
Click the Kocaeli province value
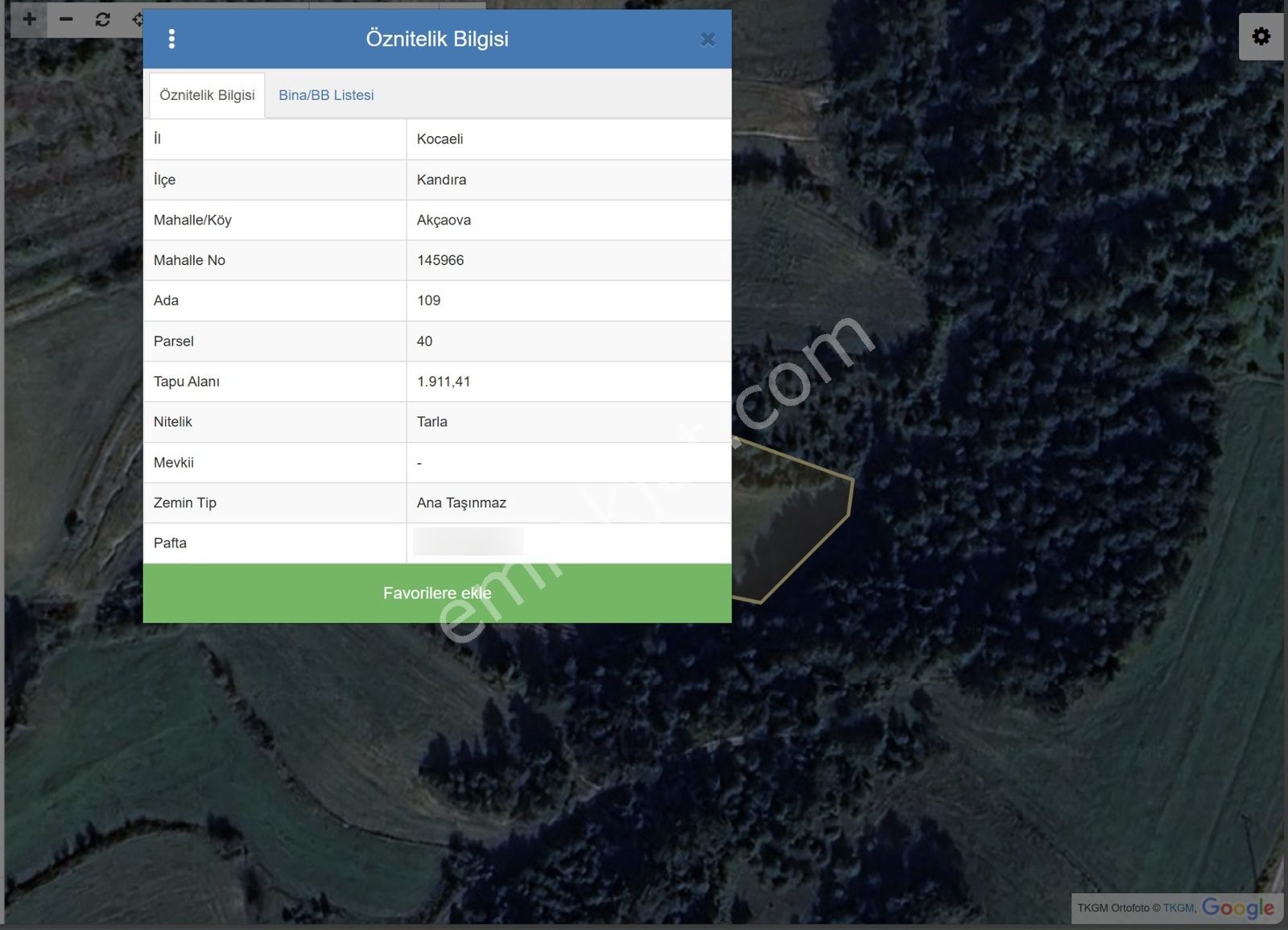[x=440, y=138]
